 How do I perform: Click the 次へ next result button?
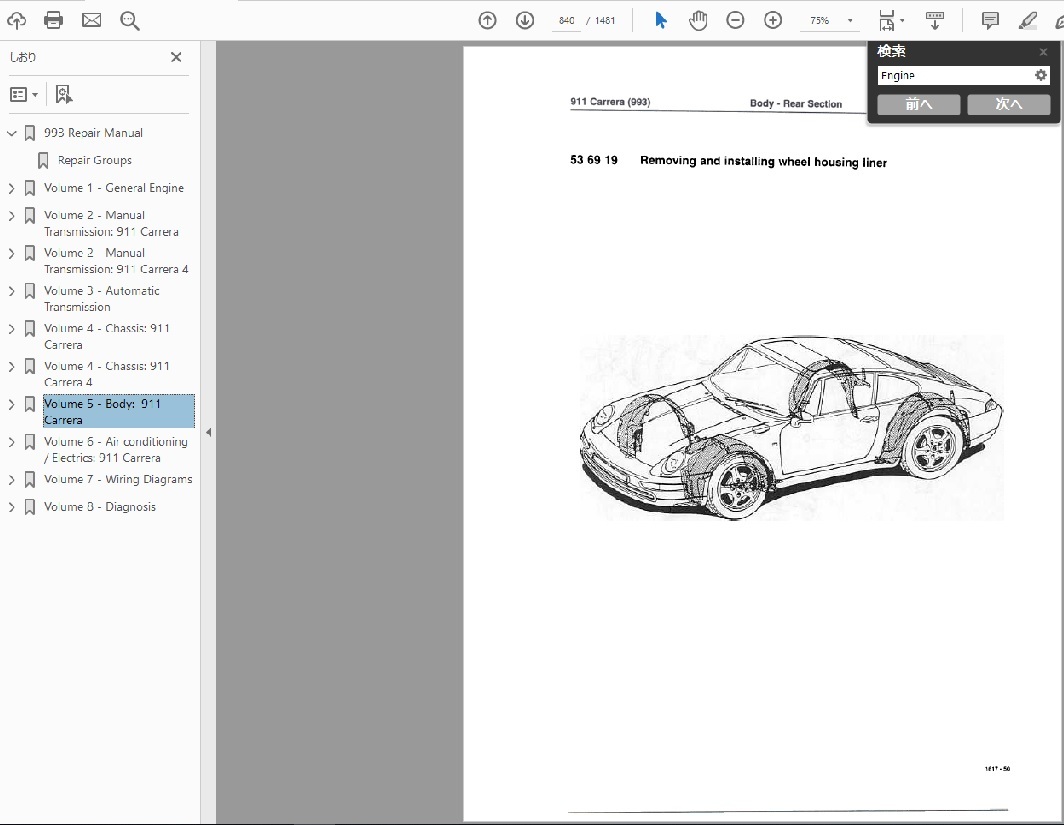point(1008,104)
